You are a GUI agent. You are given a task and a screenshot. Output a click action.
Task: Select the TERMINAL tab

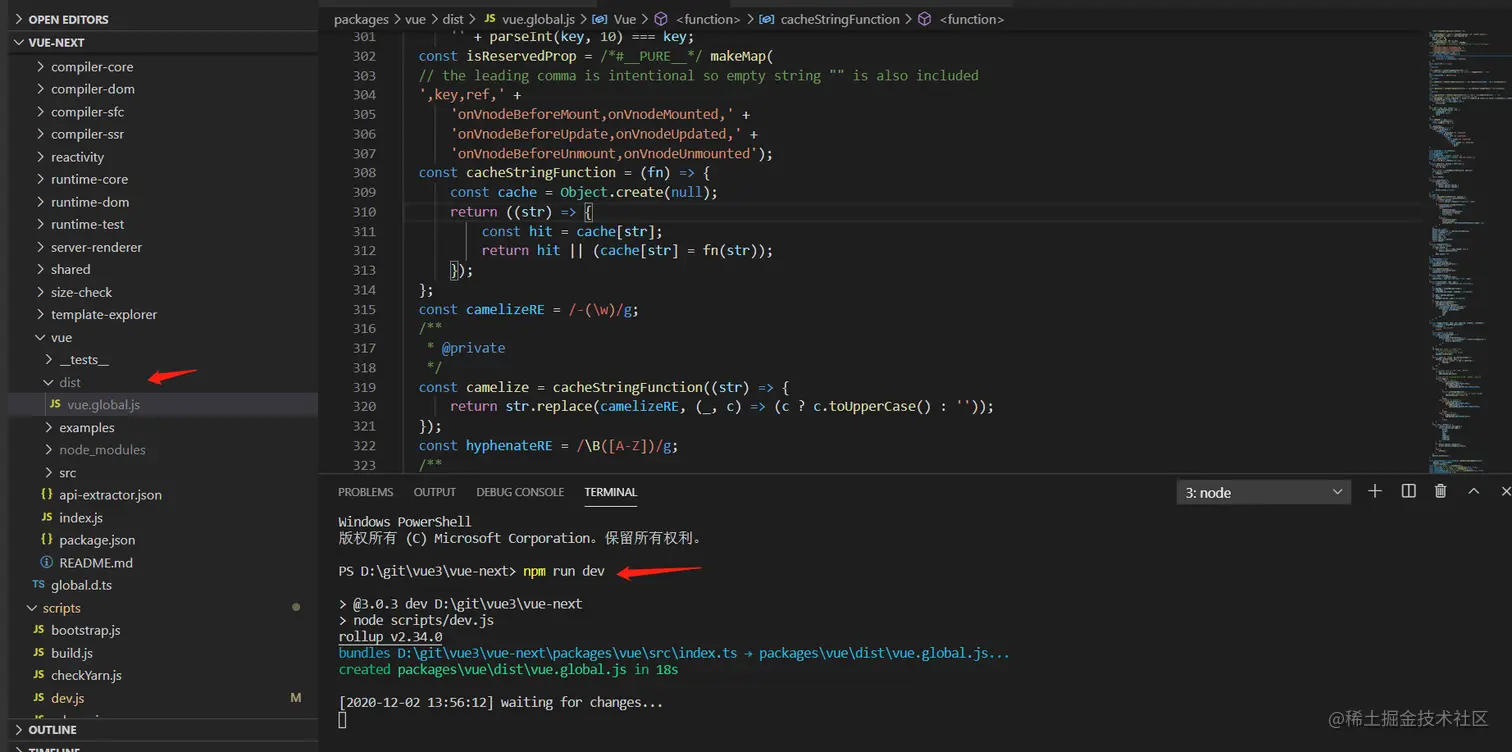click(611, 492)
